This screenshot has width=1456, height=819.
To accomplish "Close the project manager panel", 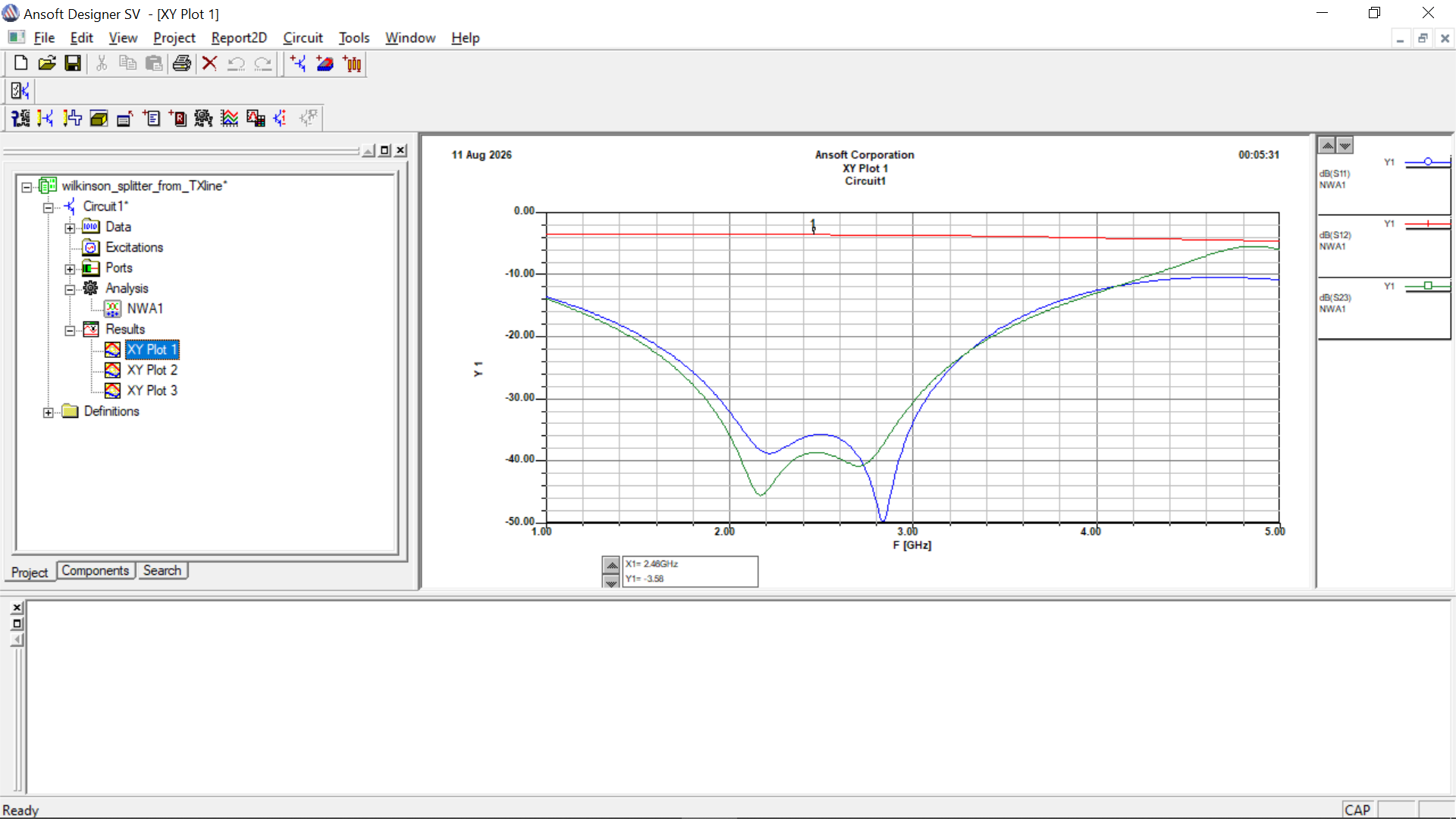I will click(x=401, y=150).
